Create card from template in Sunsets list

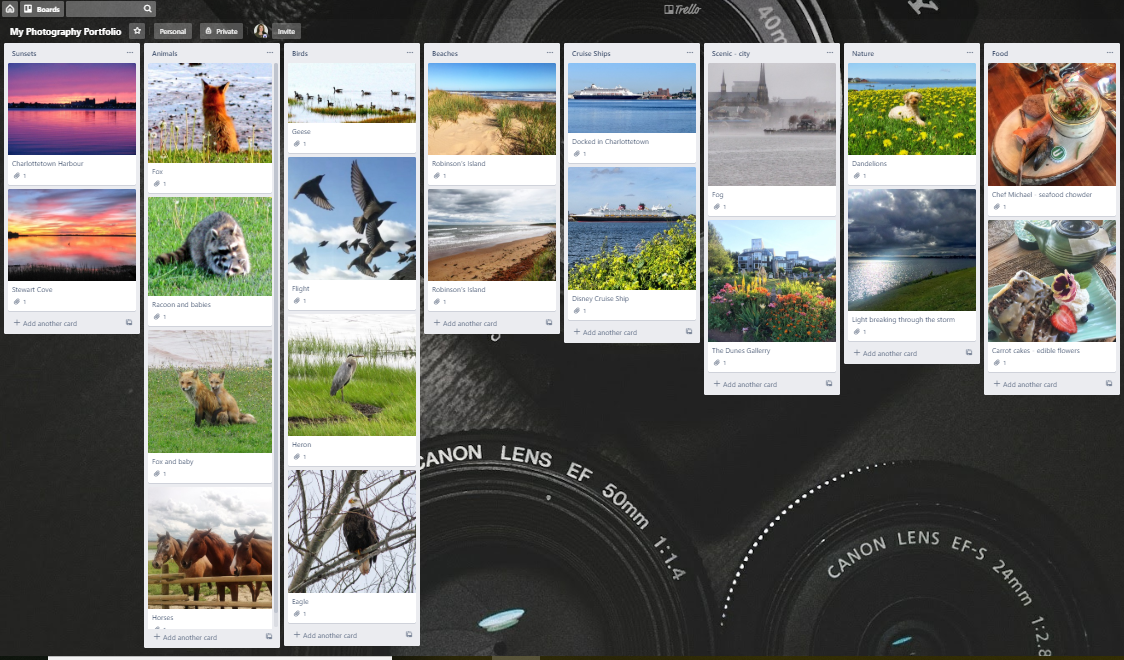pyautogui.click(x=129, y=323)
